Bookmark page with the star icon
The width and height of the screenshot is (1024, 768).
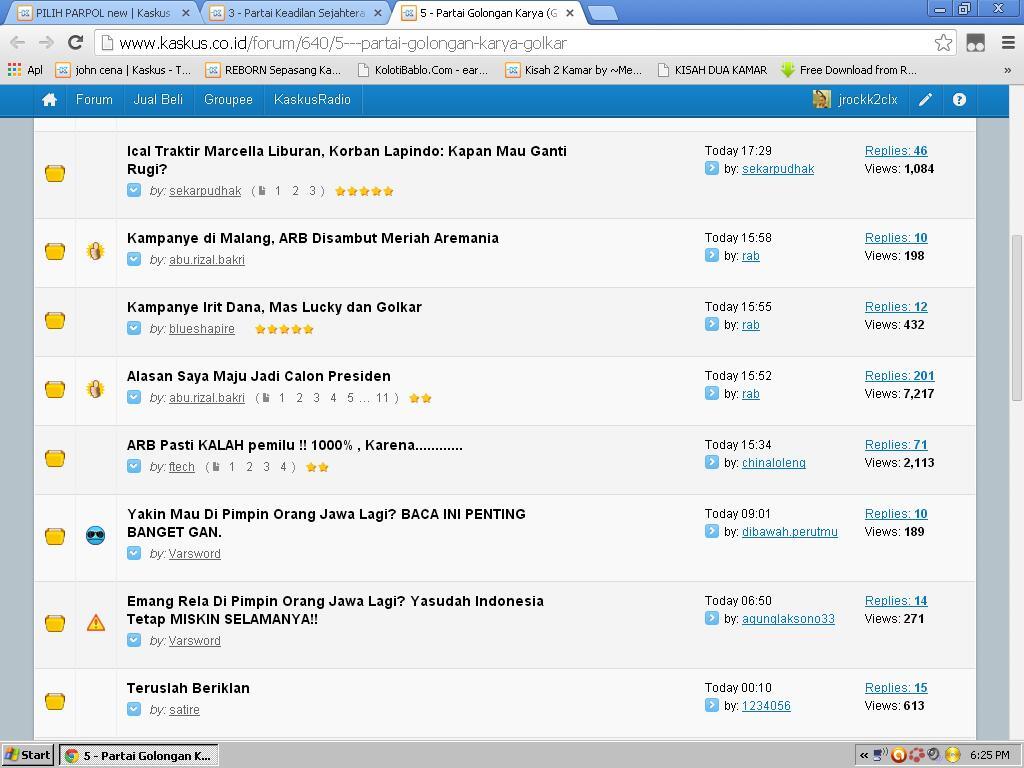[x=942, y=43]
